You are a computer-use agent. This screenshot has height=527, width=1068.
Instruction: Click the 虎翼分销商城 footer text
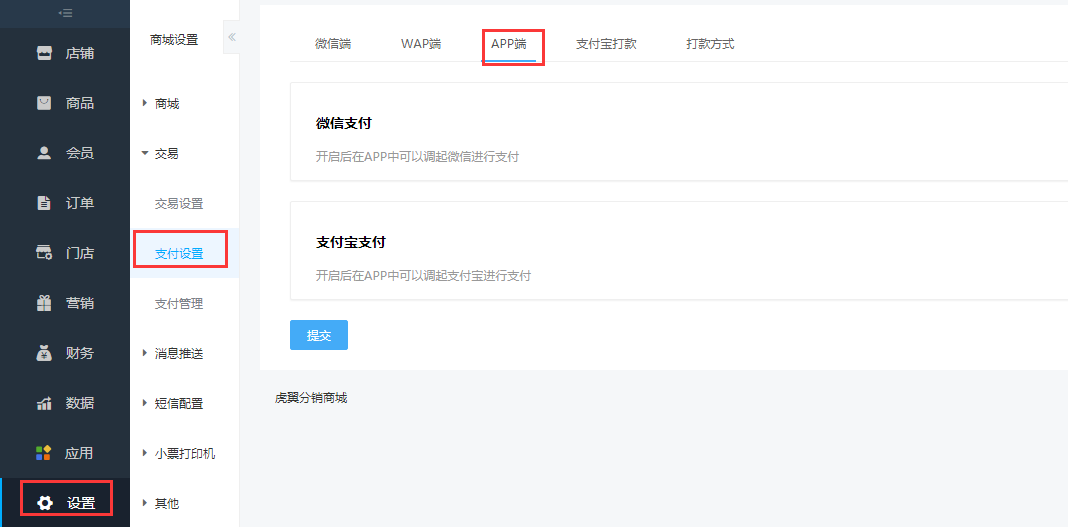[311, 398]
